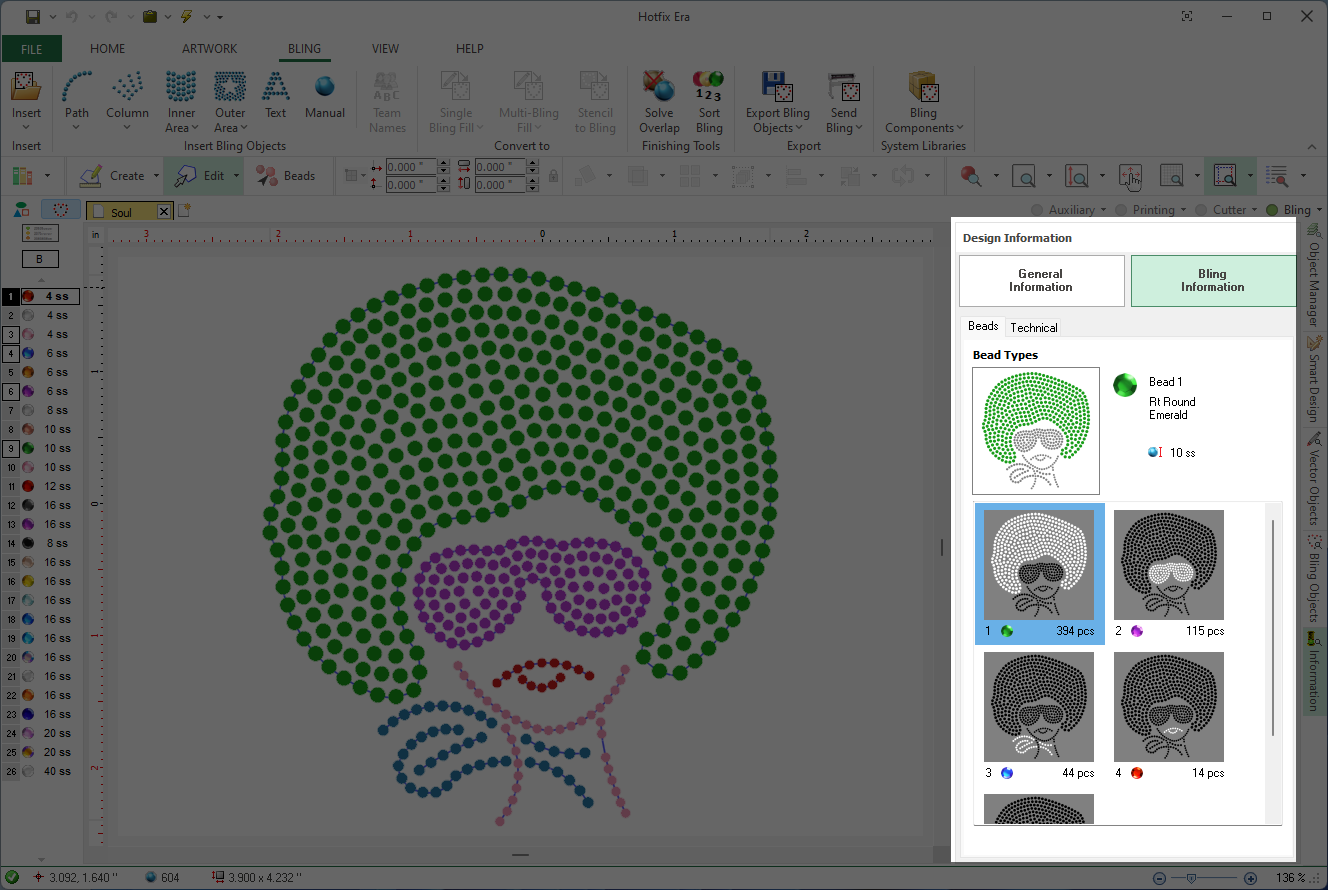Open the Vector Objects side panel
1328x890 pixels.
click(1314, 478)
